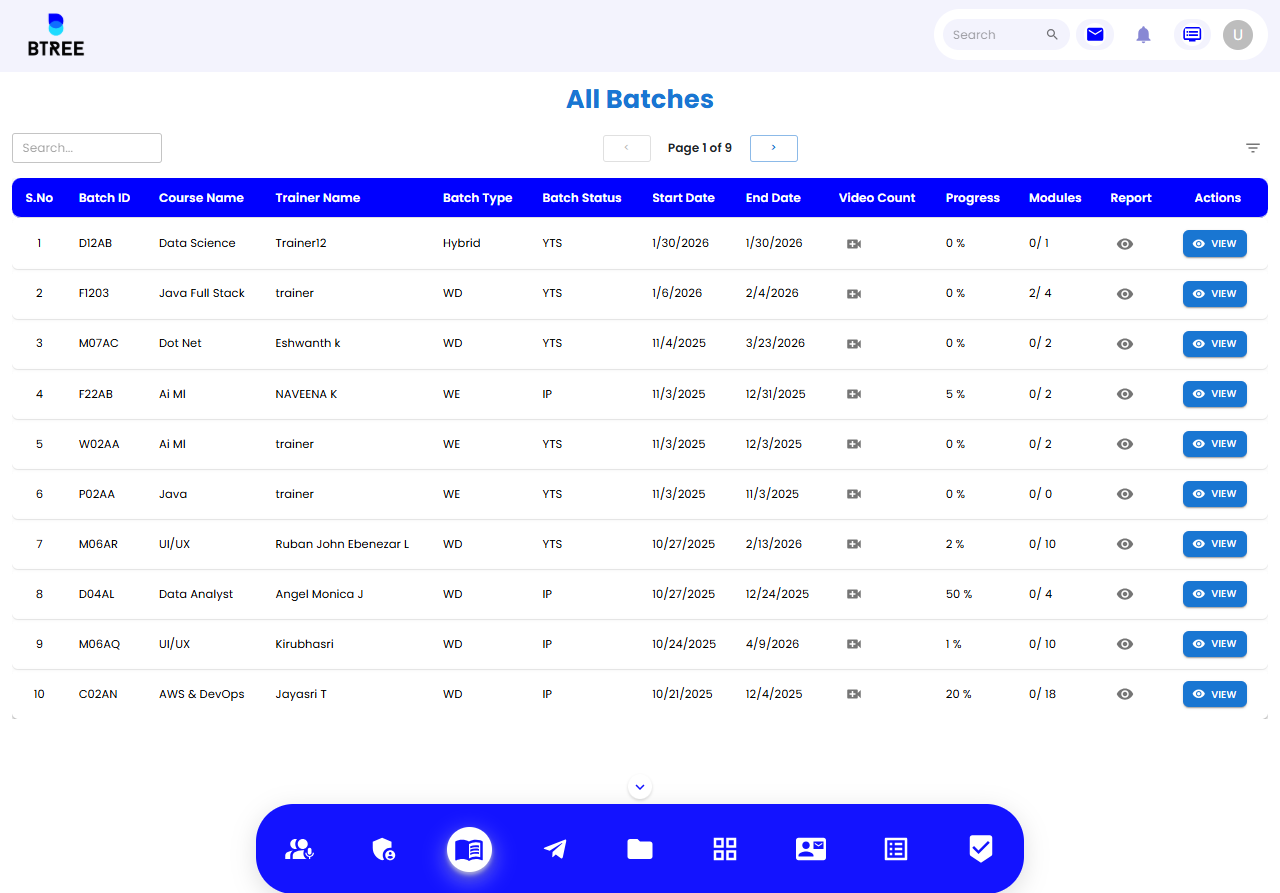Open the table filter icon
Image resolution: width=1280 pixels, height=893 pixels.
click(x=1253, y=148)
